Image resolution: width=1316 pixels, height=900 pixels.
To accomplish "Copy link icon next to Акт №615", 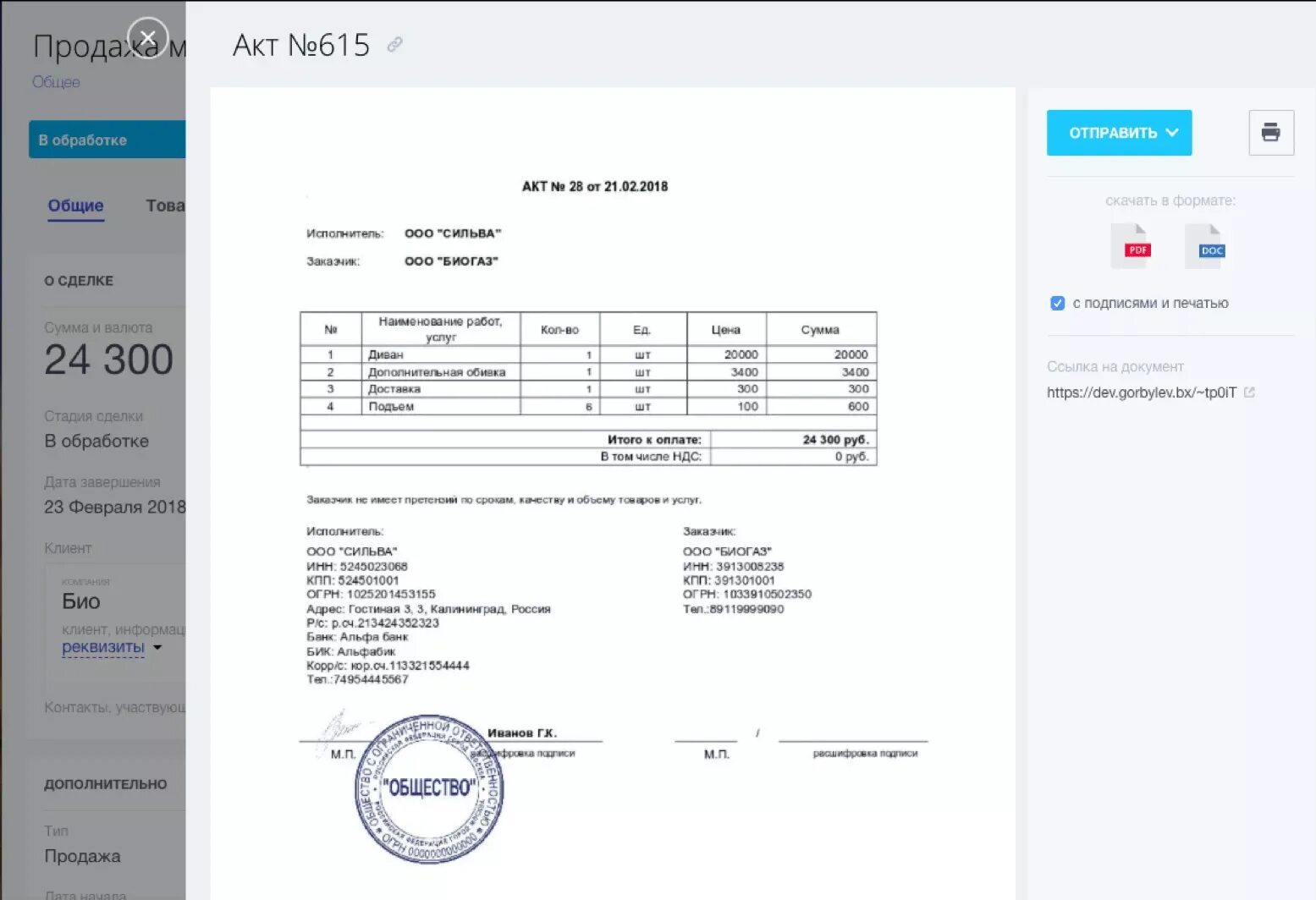I will point(394,45).
